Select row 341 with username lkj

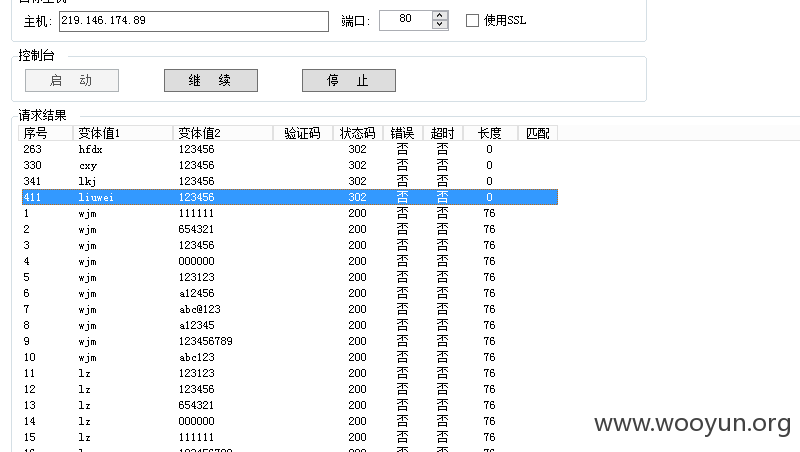(290, 181)
